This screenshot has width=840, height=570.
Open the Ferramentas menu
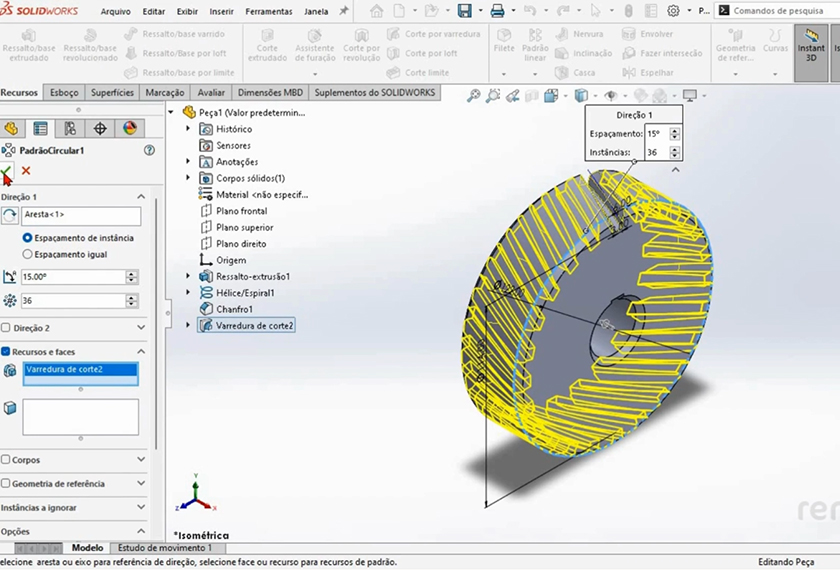pos(268,12)
